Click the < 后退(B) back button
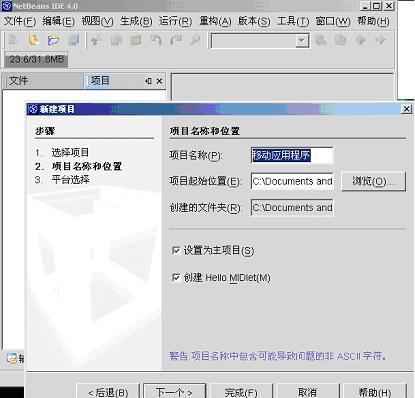415x398 pixels. point(108,392)
